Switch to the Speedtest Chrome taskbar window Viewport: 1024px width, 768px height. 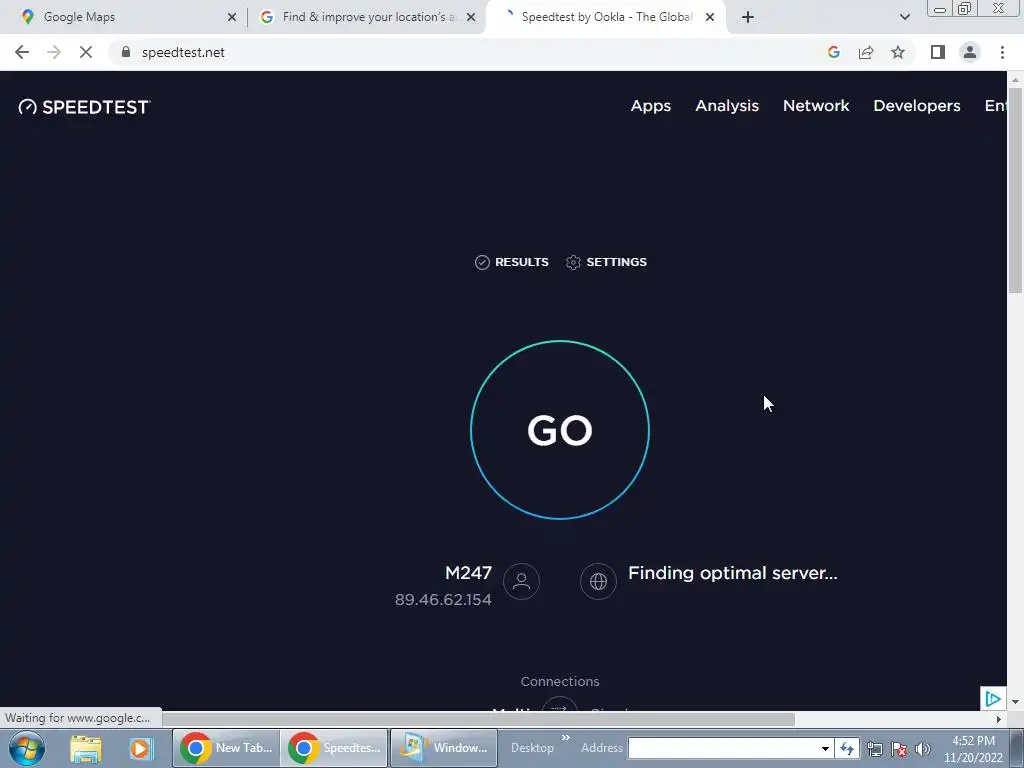(334, 748)
